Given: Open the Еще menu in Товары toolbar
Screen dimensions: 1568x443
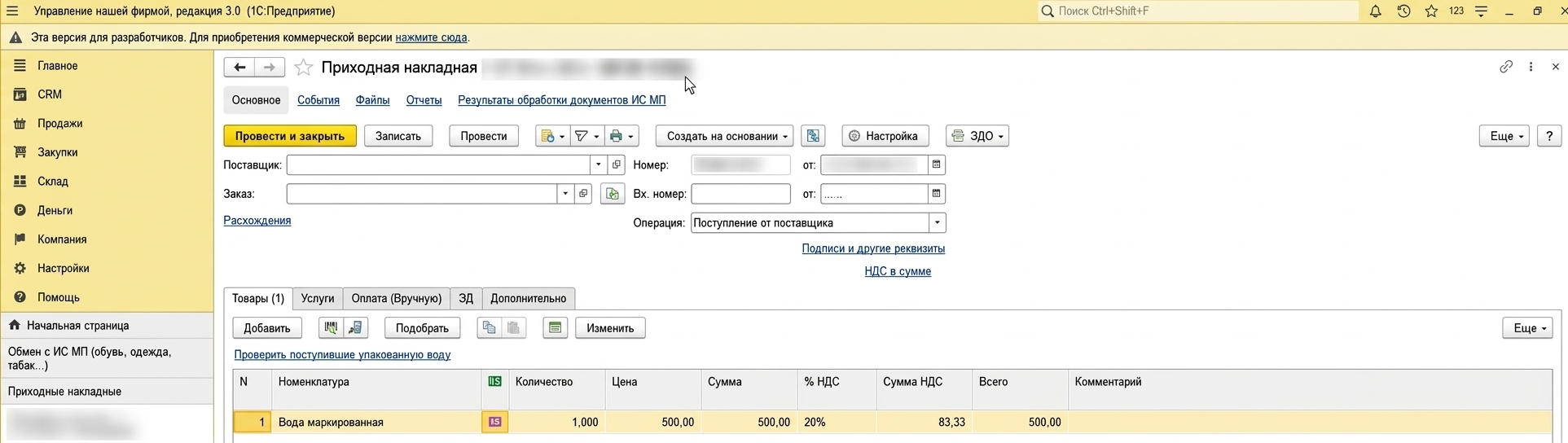Looking at the screenshot, I should (x=1527, y=328).
